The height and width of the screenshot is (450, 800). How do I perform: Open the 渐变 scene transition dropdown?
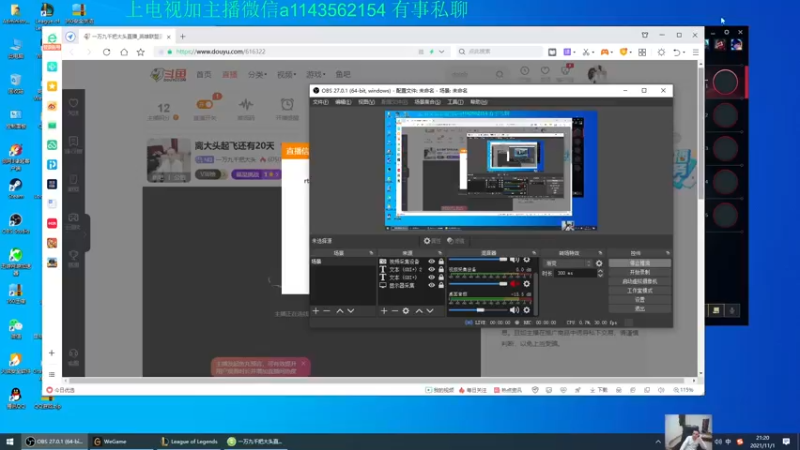point(568,263)
